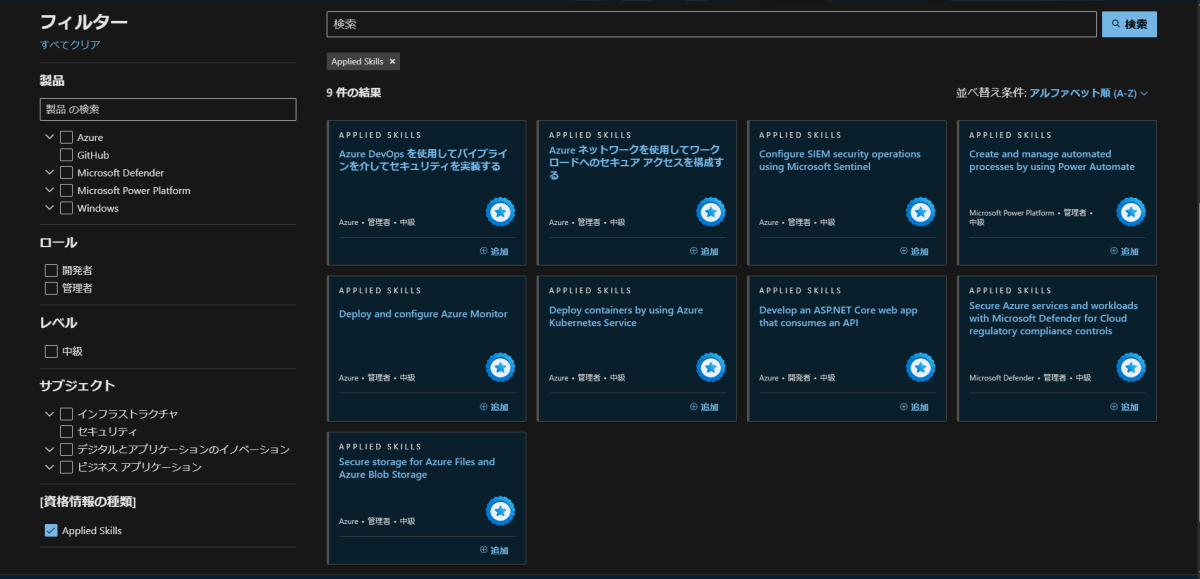Open Secure storage for Azure Files link
This screenshot has height=579, width=1200.
[x=417, y=468]
